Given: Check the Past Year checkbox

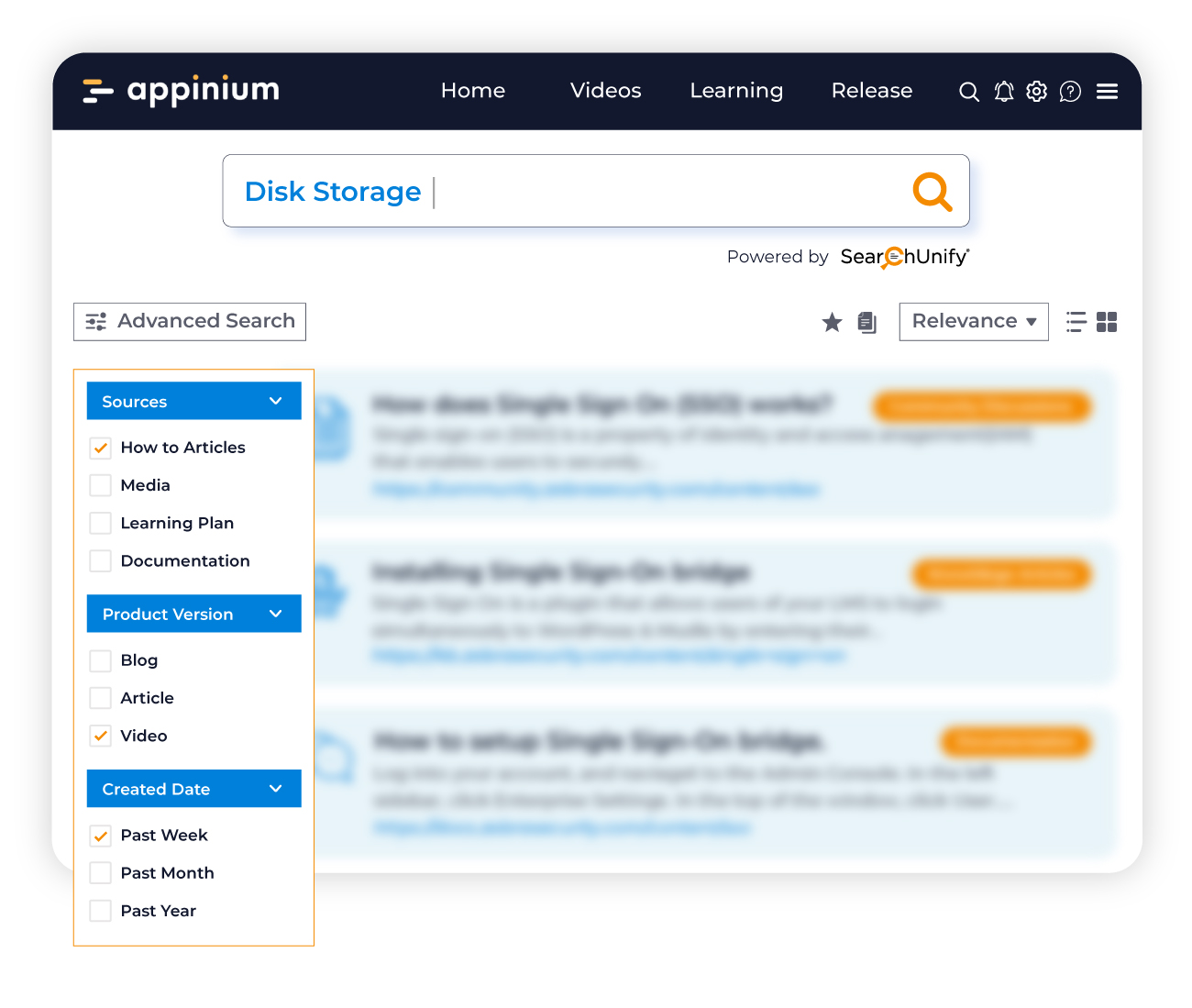Looking at the screenshot, I should tap(101, 911).
